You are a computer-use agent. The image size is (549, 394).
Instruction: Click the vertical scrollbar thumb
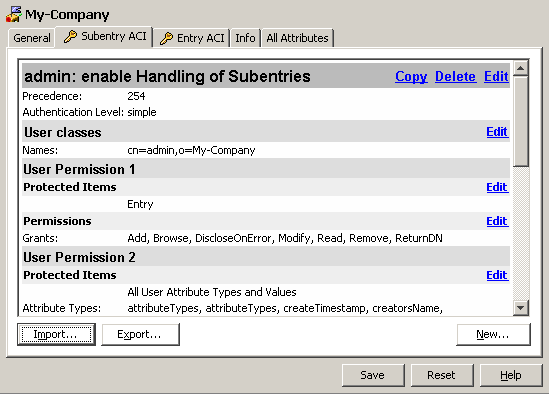tap(521, 122)
